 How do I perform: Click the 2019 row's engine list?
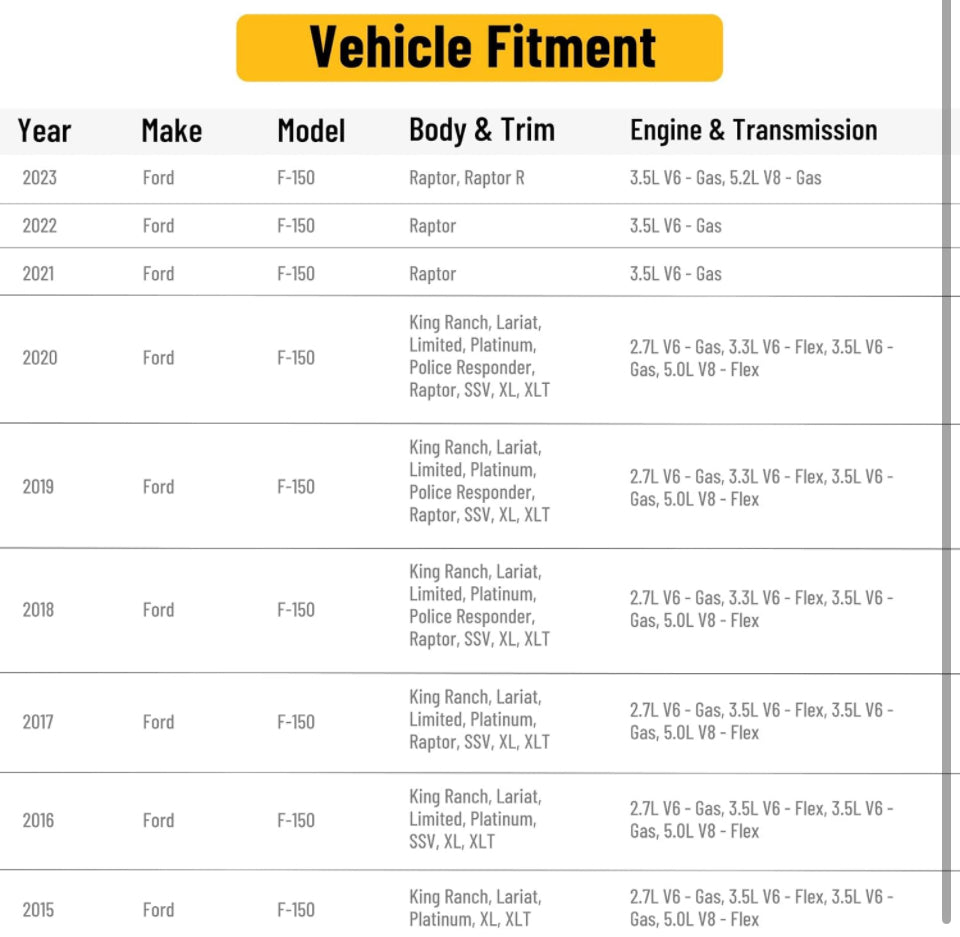[x=761, y=487]
